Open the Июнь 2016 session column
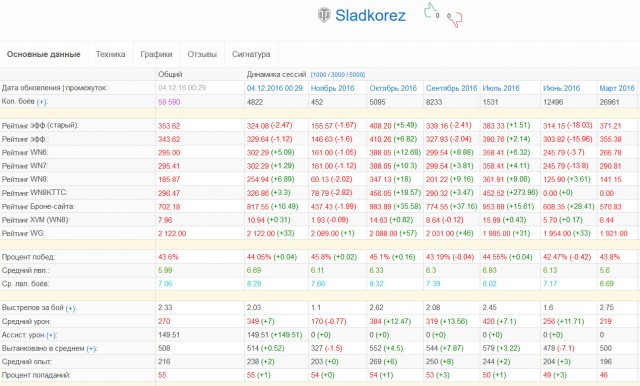This screenshot has width=640, height=386. pyautogui.click(x=561, y=88)
